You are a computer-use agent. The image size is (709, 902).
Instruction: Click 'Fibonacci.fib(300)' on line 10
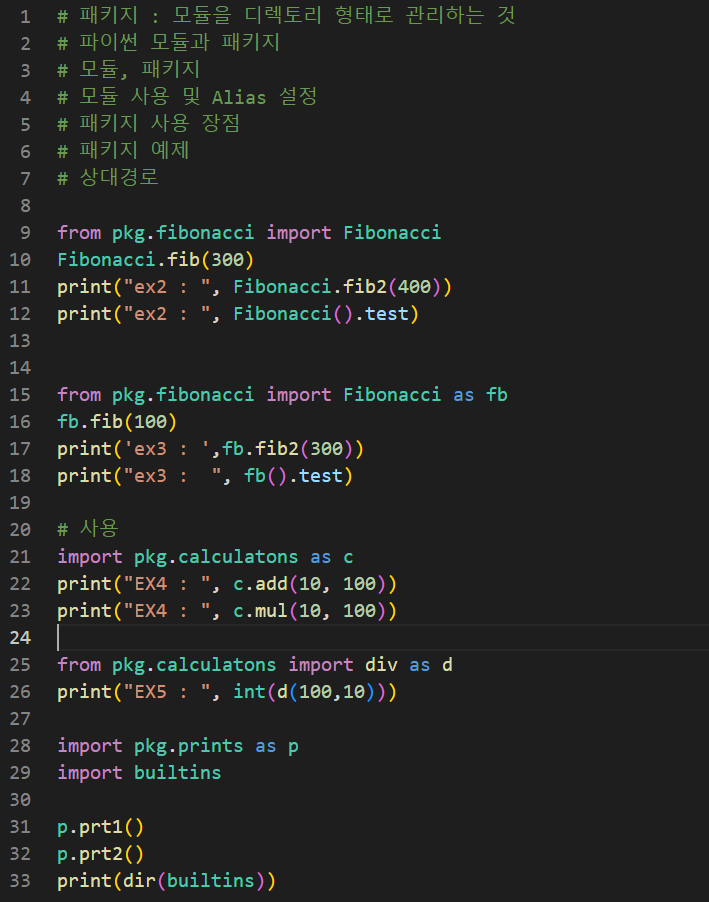tap(155, 259)
